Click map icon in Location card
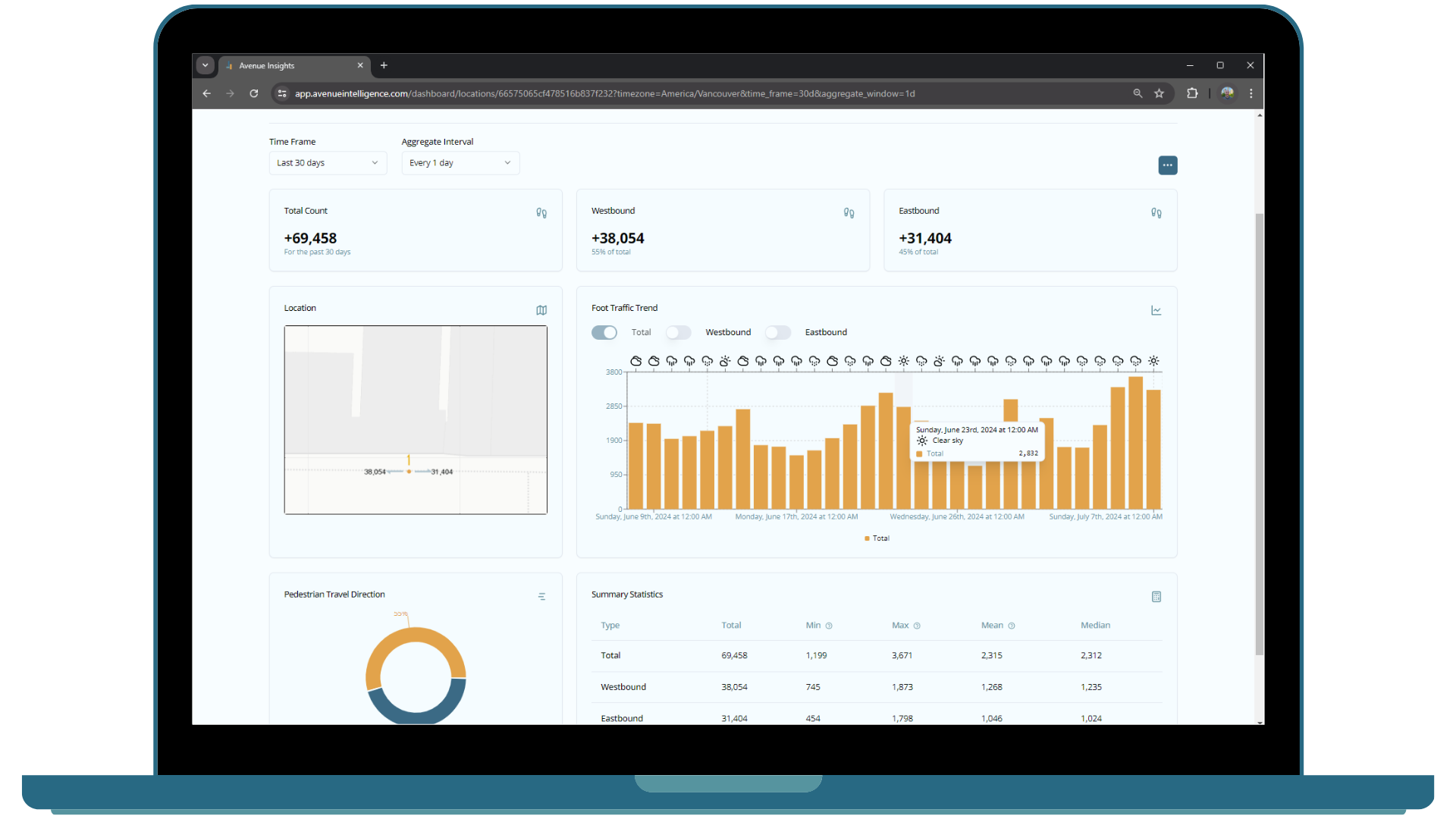The height and width of the screenshot is (819, 1456). point(541,310)
